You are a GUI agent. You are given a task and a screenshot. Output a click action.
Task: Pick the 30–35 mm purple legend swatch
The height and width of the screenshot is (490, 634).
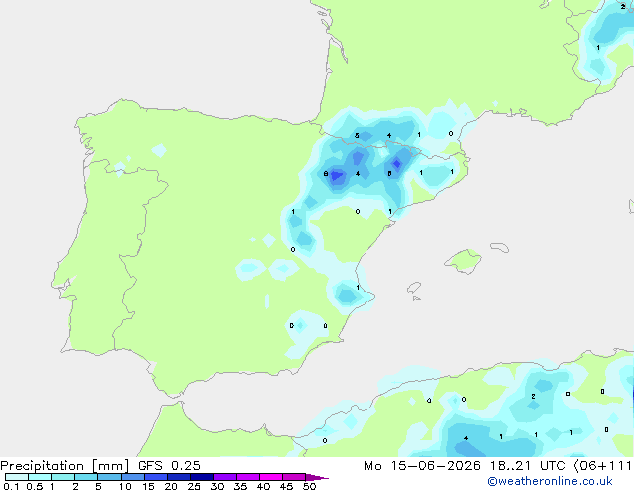pyautogui.click(x=225, y=477)
